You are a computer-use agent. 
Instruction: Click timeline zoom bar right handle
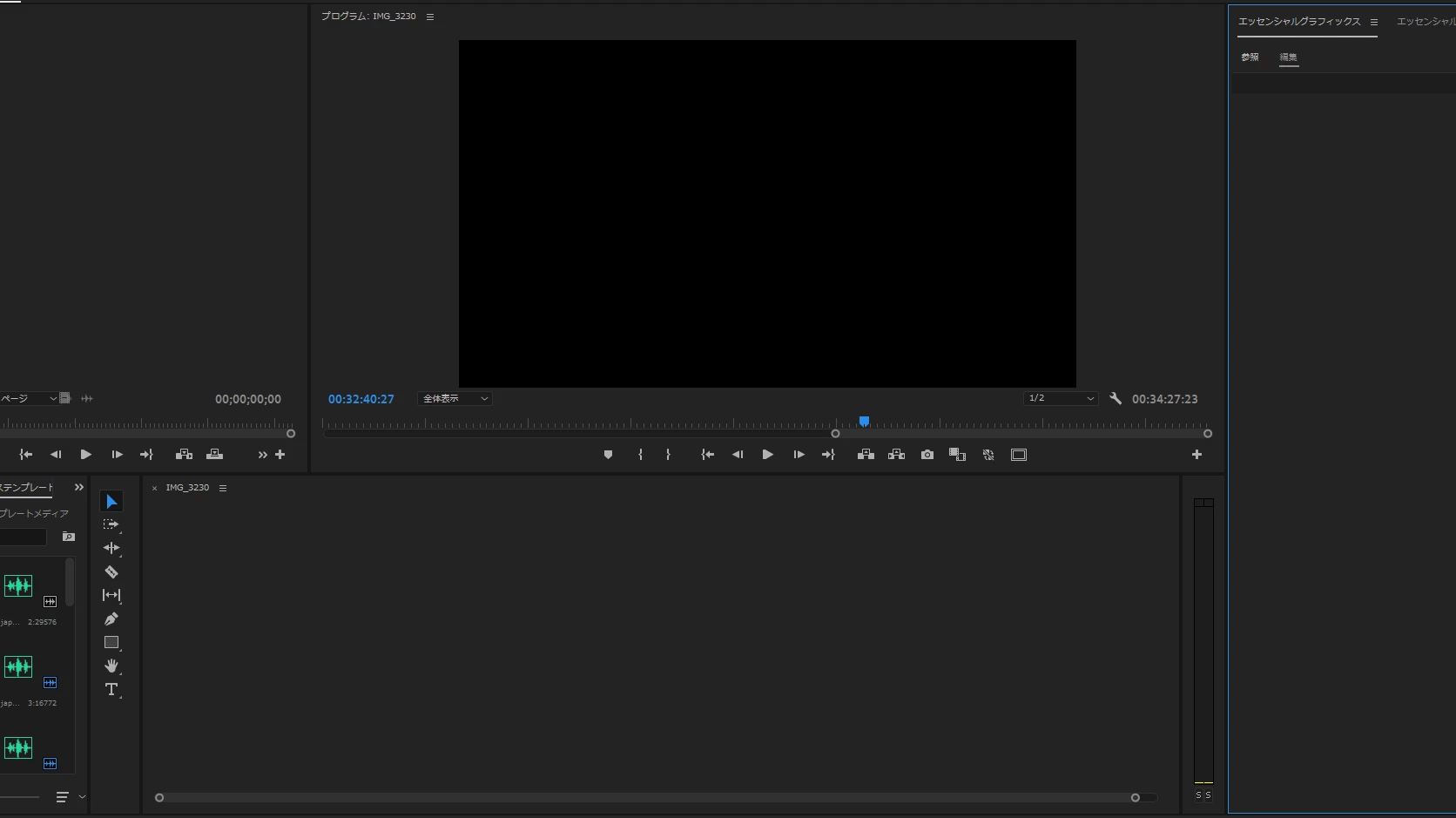click(x=1136, y=798)
